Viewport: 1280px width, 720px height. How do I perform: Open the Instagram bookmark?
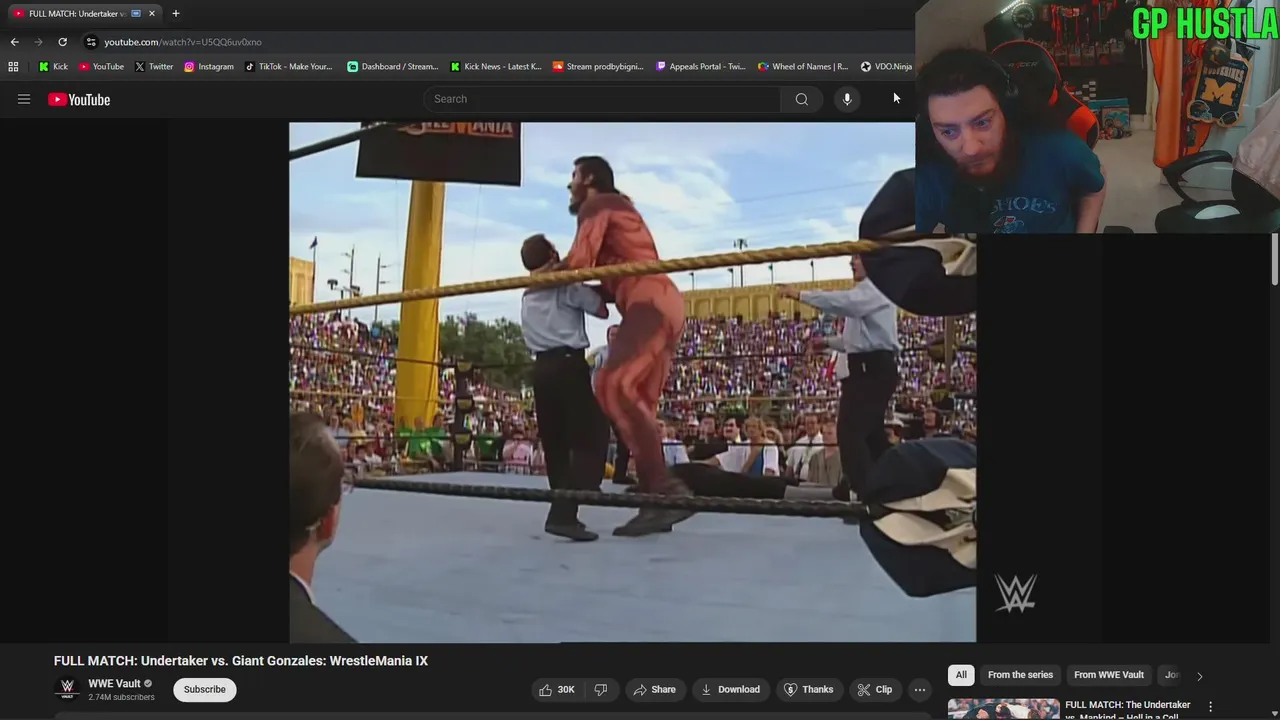[x=209, y=67]
